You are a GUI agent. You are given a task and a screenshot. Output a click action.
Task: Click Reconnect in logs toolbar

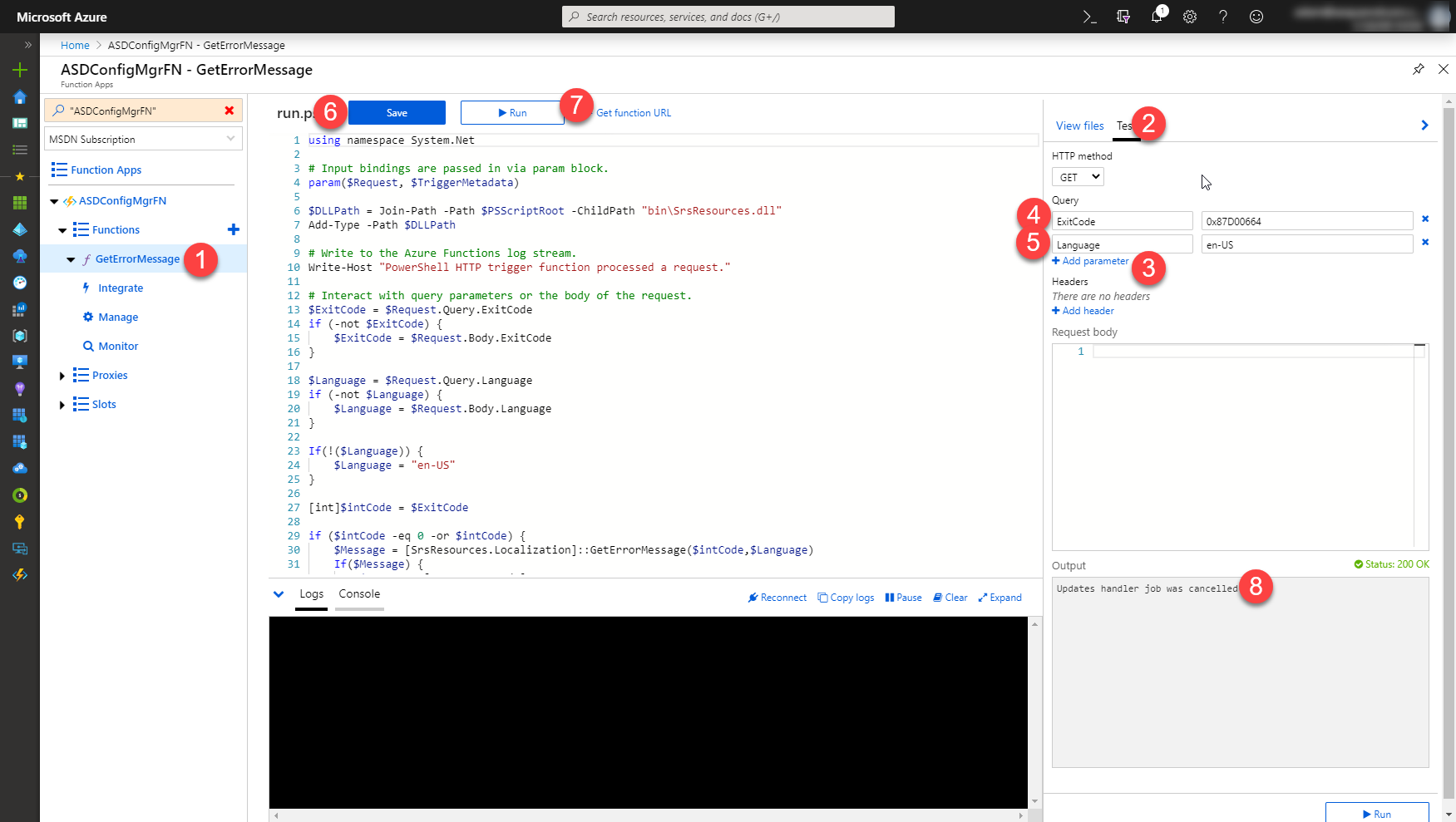777,598
